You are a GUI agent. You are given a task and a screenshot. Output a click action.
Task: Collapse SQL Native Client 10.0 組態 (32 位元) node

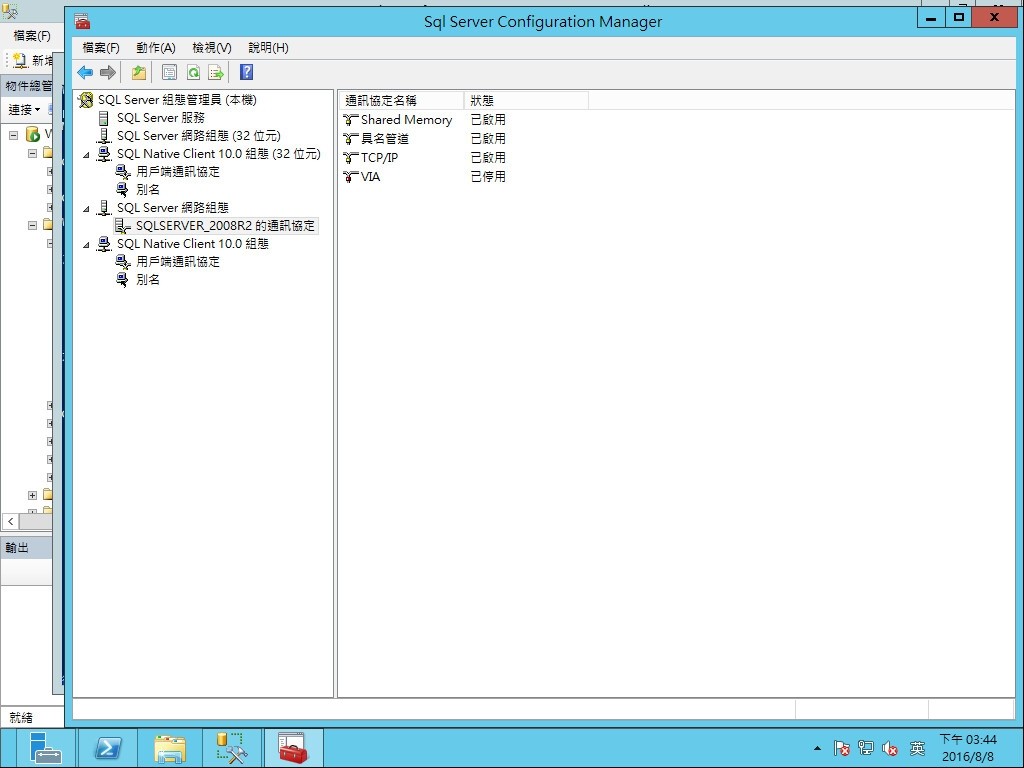pos(86,155)
